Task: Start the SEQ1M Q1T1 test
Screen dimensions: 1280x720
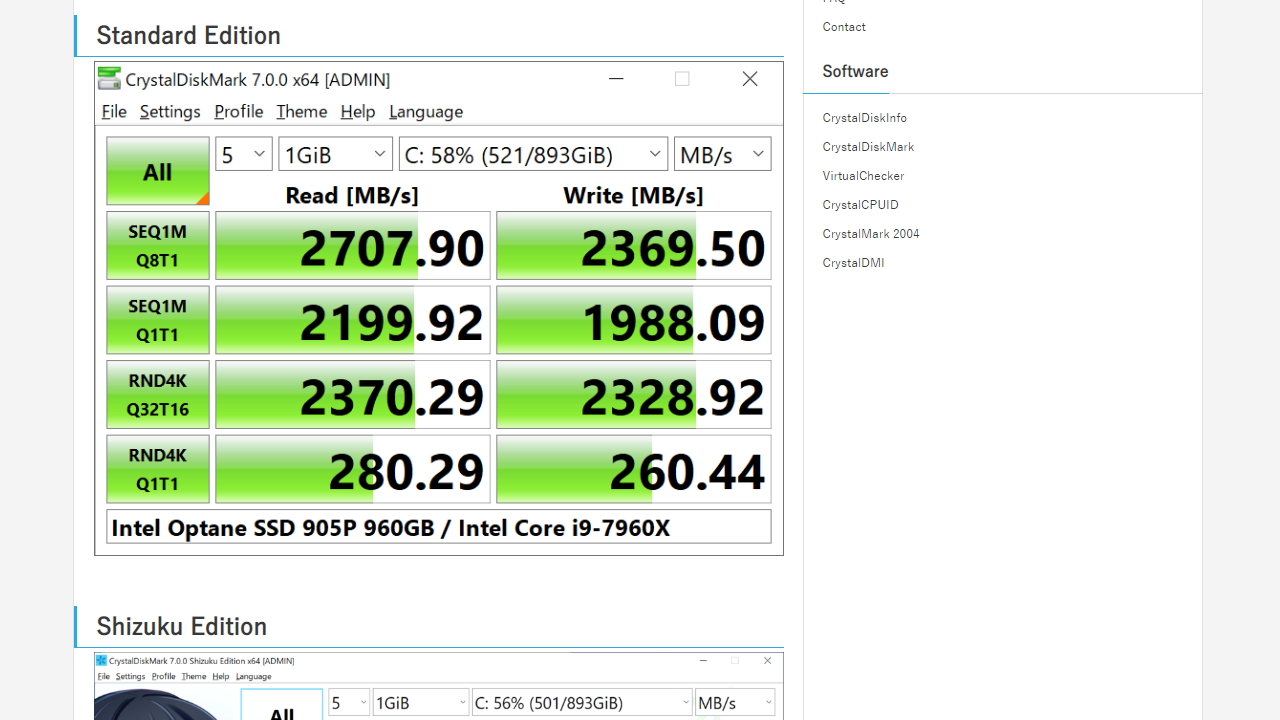Action: click(158, 320)
